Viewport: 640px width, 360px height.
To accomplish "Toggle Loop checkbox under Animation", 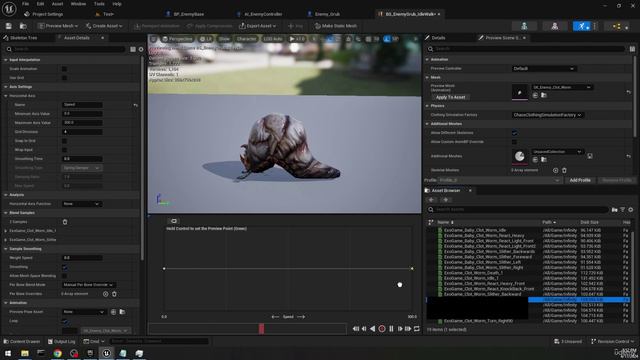I will [x=64, y=321].
